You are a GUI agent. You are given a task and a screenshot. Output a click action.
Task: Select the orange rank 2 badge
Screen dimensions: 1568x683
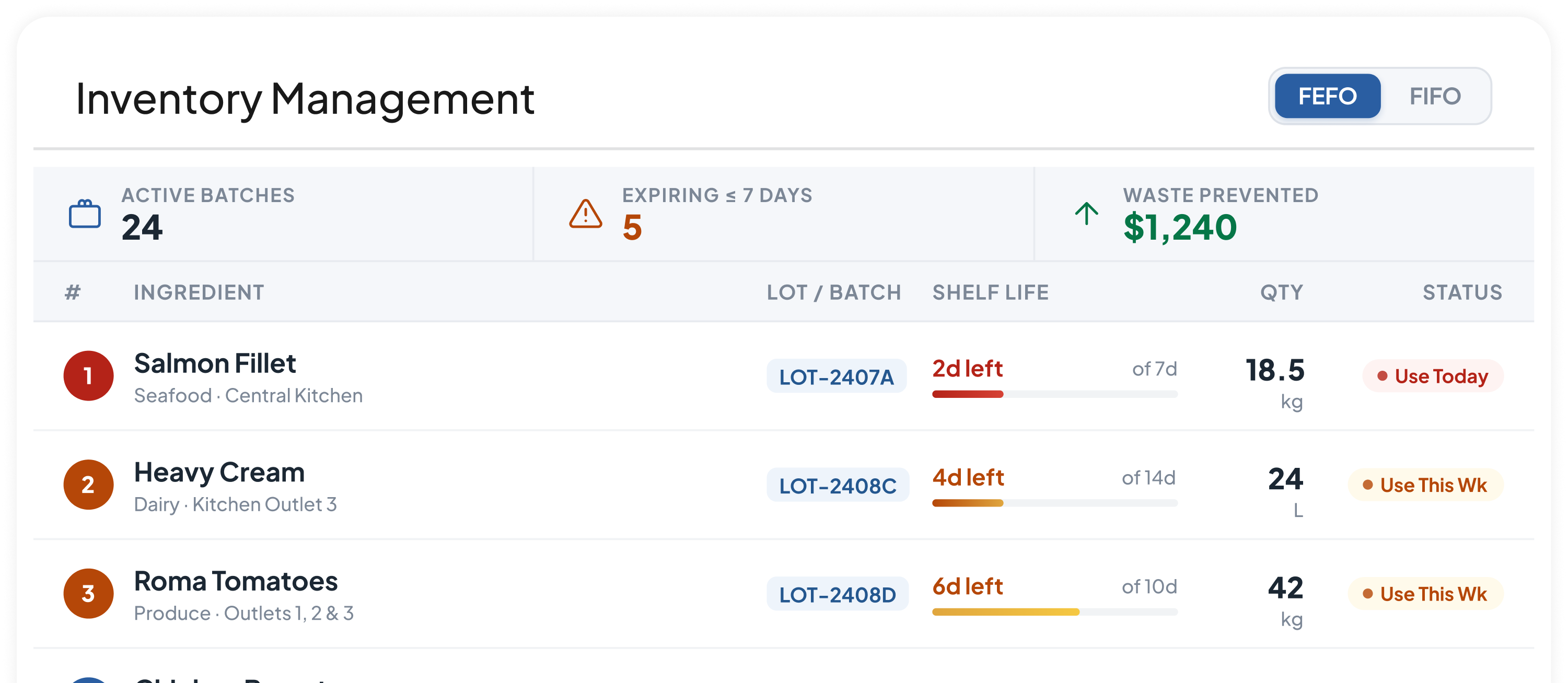tap(88, 485)
